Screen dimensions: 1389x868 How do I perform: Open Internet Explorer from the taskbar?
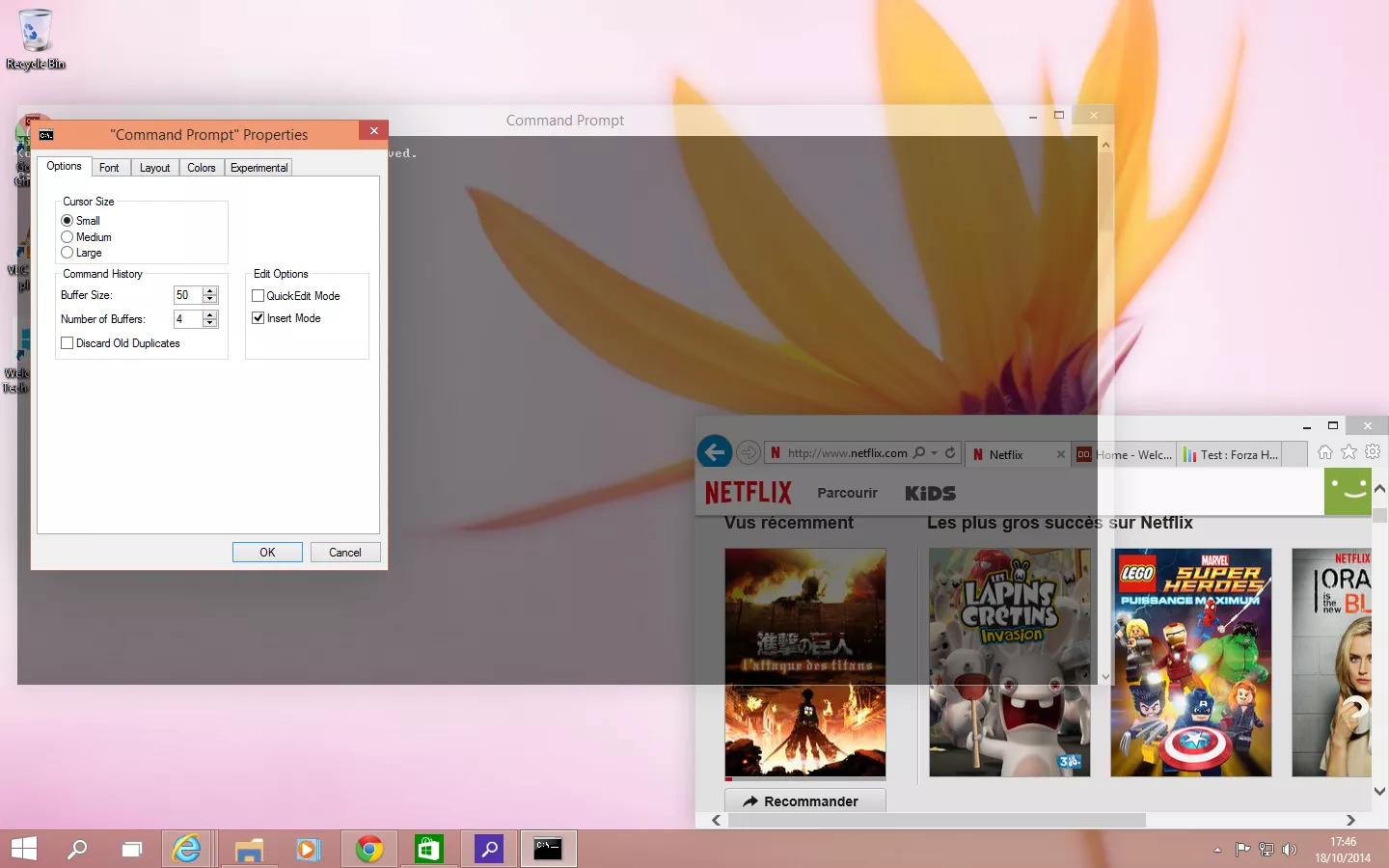[187, 849]
